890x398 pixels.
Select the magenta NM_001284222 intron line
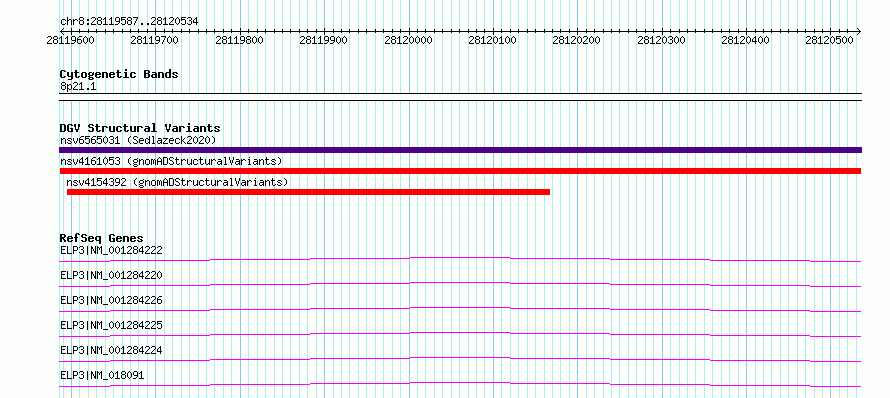[460, 259]
